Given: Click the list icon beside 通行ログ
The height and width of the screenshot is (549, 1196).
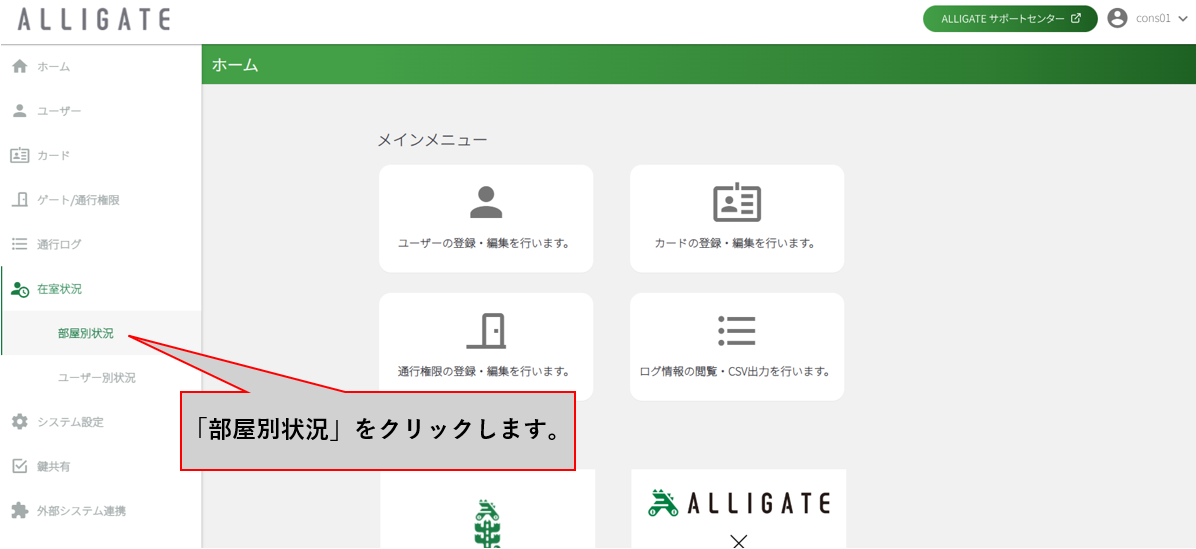Looking at the screenshot, I should [20, 244].
